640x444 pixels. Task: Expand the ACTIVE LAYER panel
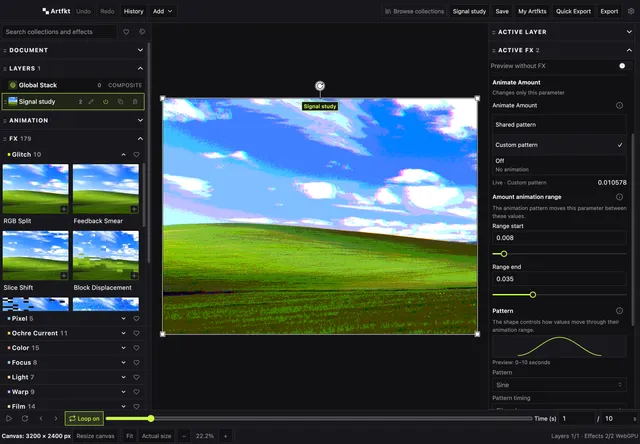pos(629,32)
